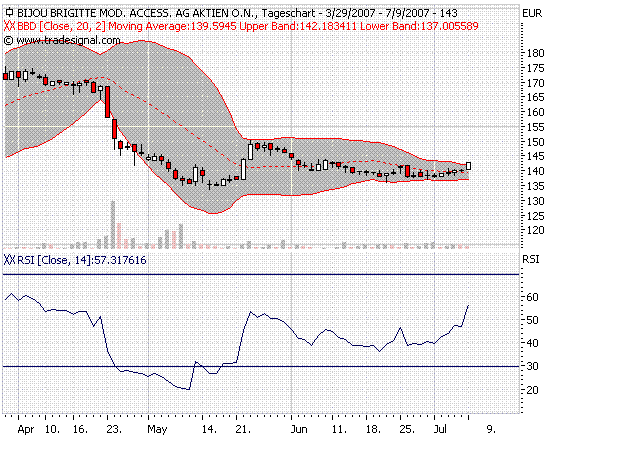Click the 130 price axis label
This screenshot has width=639, height=464.
tap(535, 201)
